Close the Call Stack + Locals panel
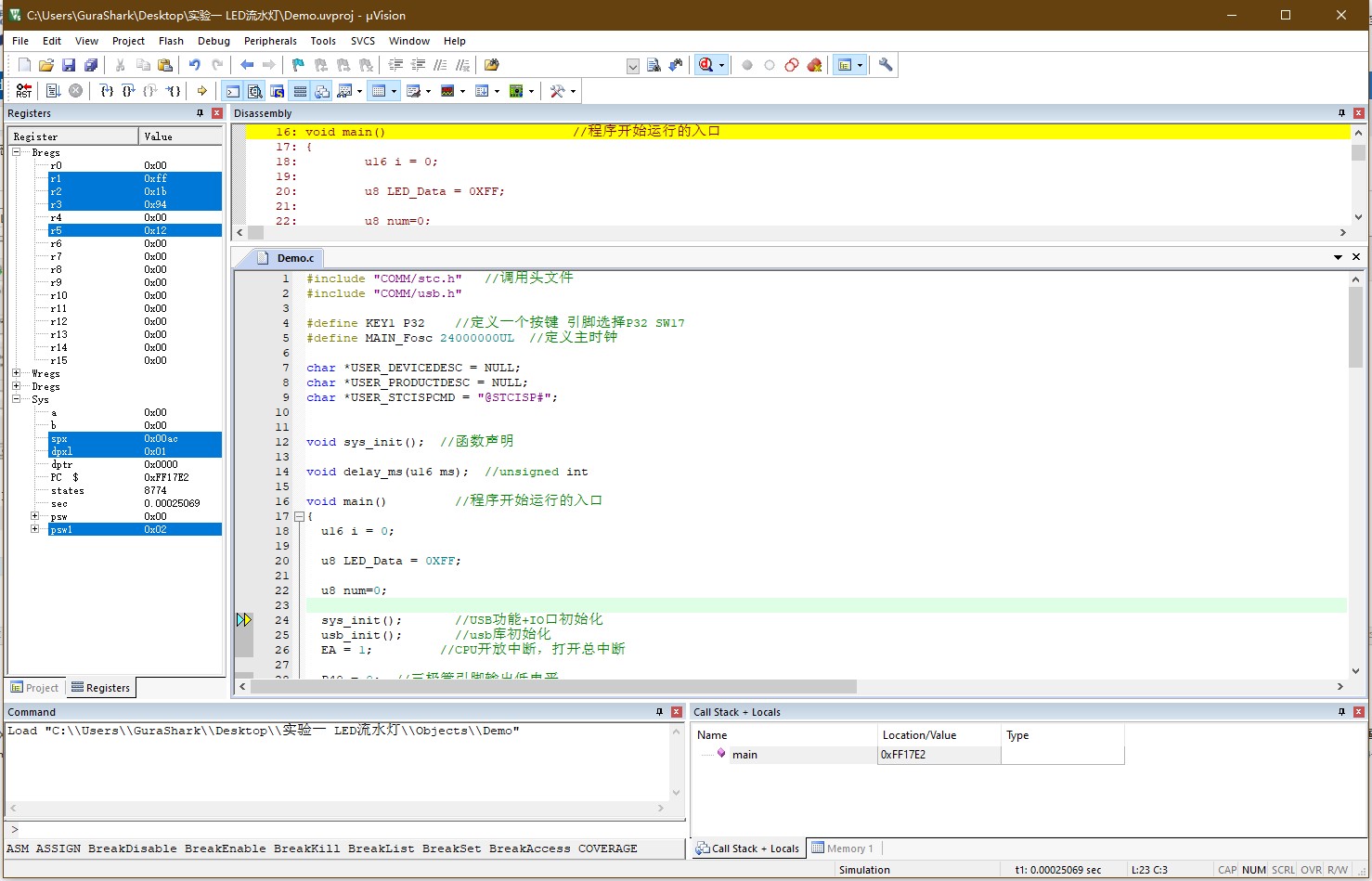This screenshot has height=881, width=1372. [x=1359, y=712]
